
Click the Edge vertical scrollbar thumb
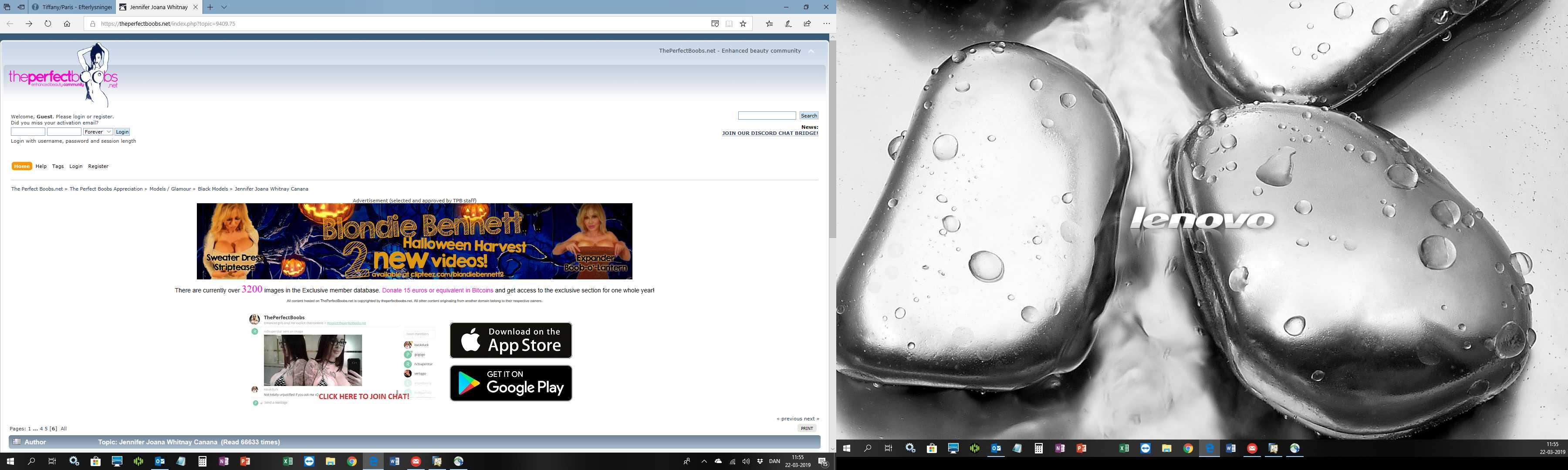tap(833, 140)
